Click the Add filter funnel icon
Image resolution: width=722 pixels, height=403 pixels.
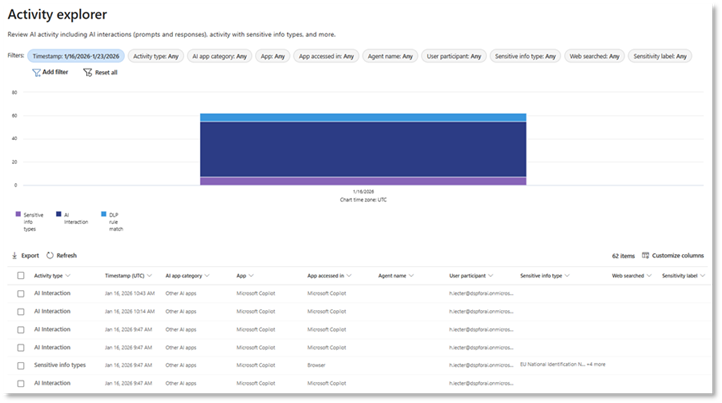tap(37, 73)
